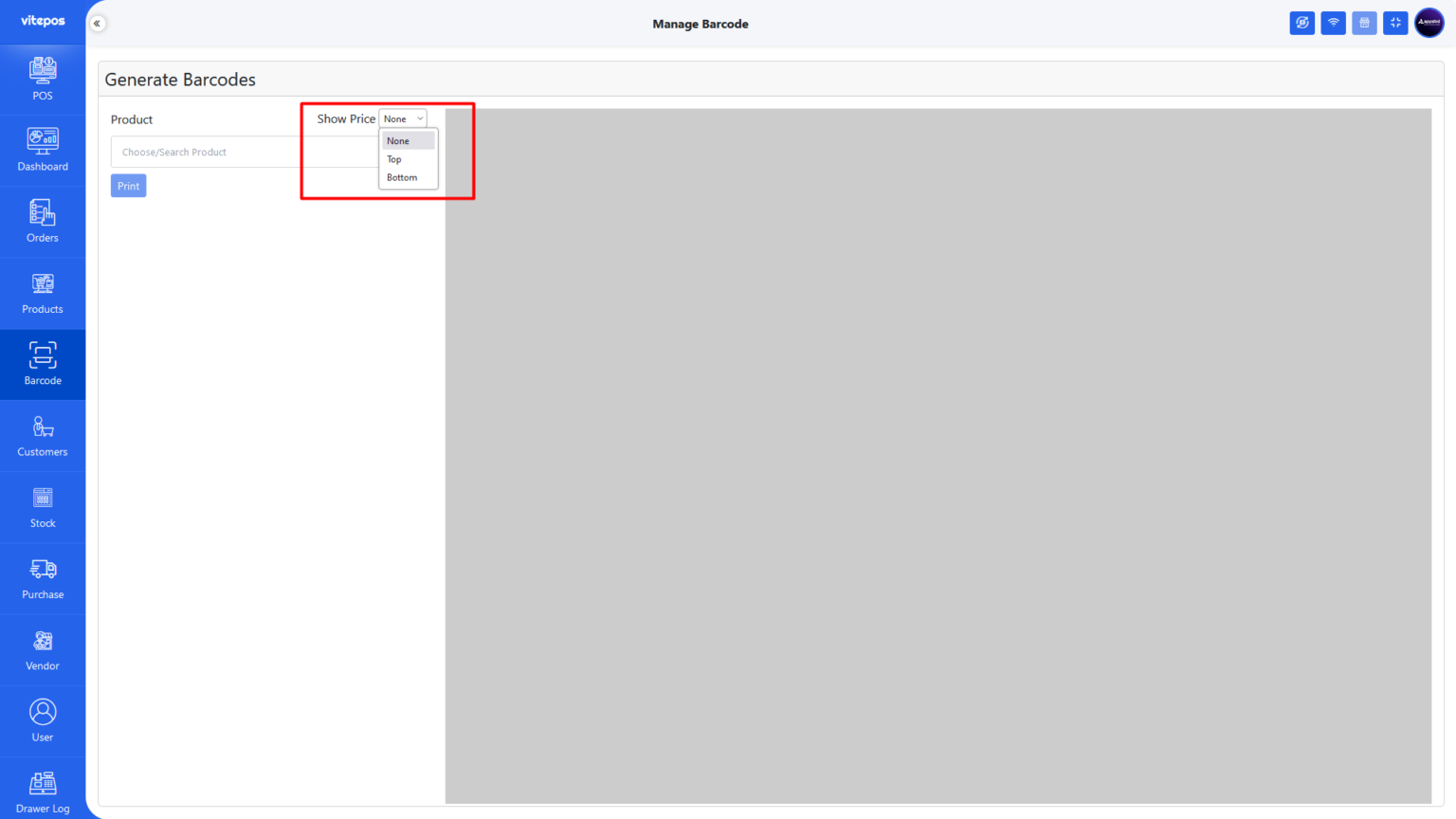Viewport: 1456px width, 819px height.
Task: Open Customers section in sidebar
Action: (43, 436)
